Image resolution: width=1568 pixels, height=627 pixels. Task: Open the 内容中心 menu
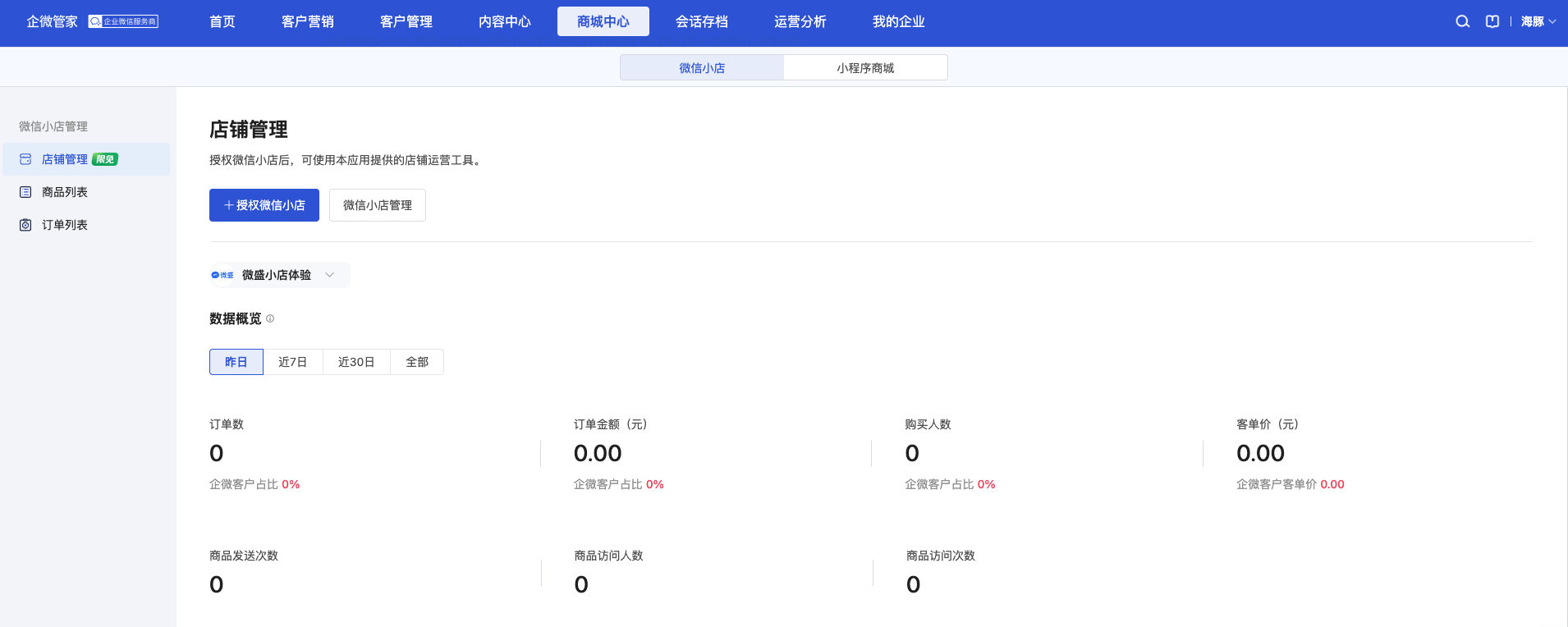click(x=505, y=21)
